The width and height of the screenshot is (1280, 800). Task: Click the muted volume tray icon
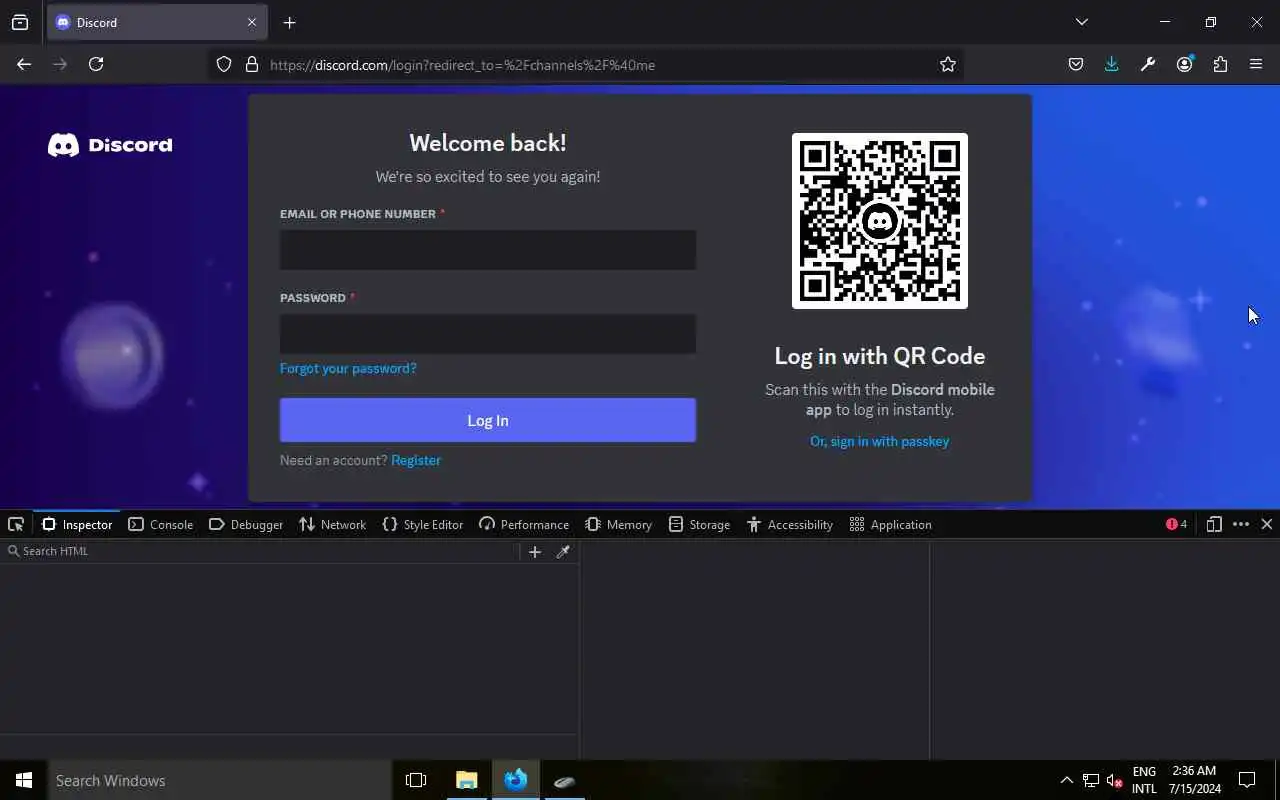(x=1115, y=780)
